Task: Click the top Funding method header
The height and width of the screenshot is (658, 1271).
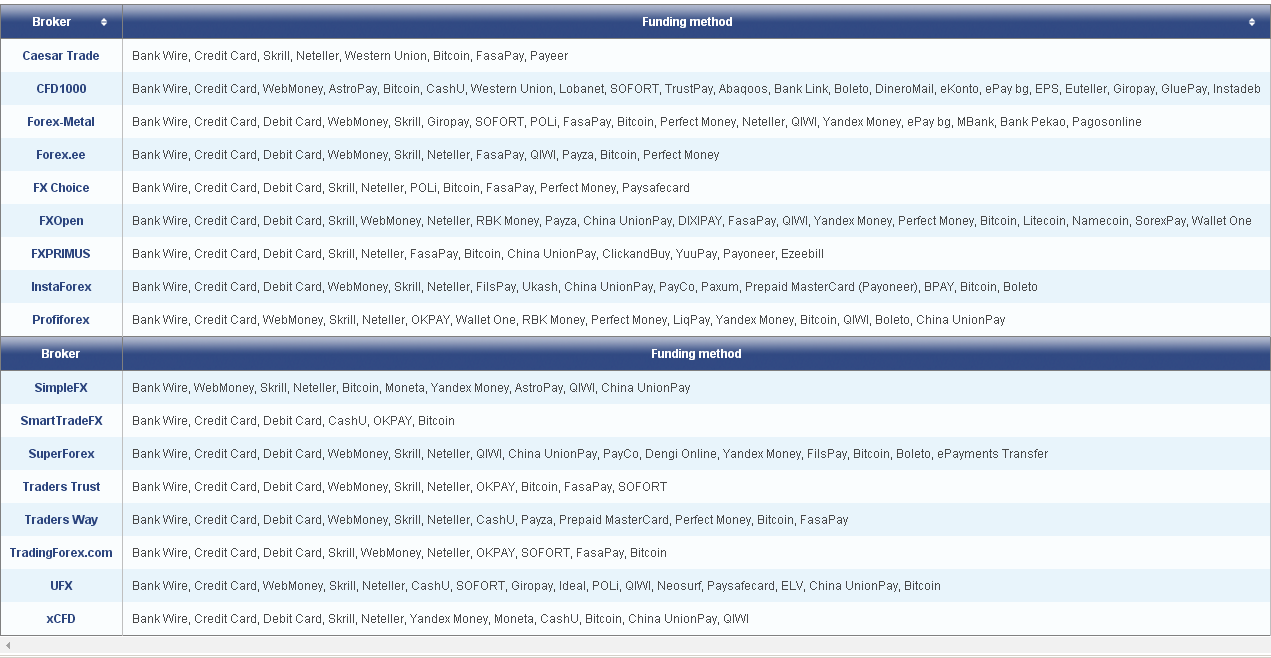Action: pyautogui.click(x=696, y=22)
